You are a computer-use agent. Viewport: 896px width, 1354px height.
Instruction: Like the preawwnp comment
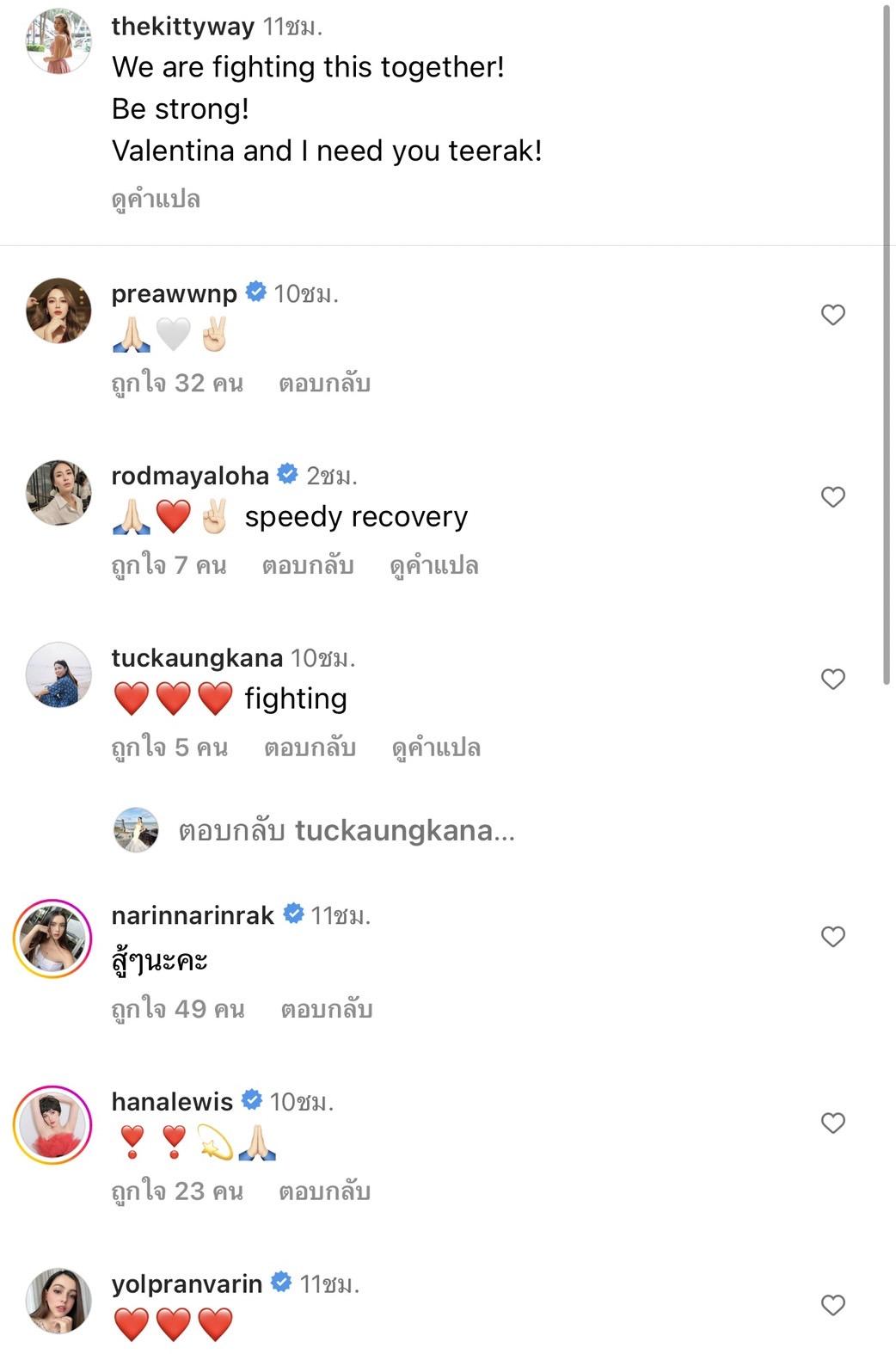point(832,315)
